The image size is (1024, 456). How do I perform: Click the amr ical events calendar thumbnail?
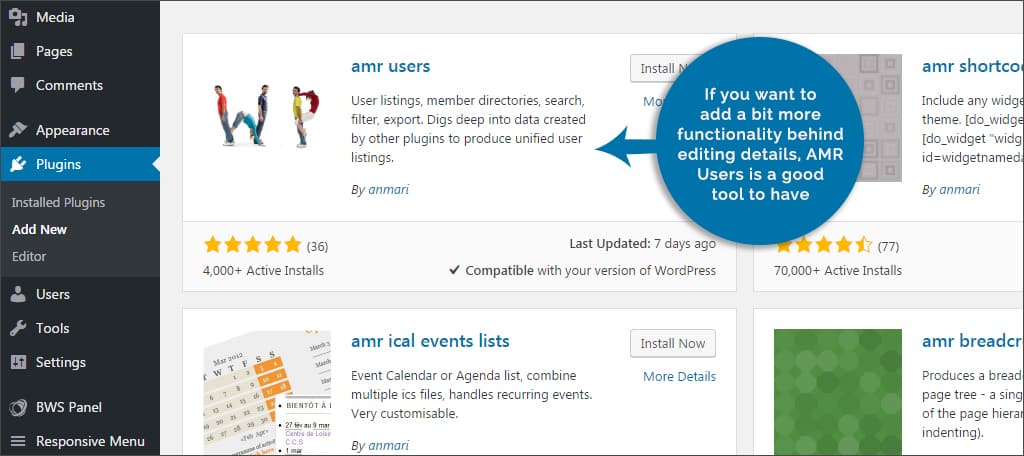coord(266,393)
